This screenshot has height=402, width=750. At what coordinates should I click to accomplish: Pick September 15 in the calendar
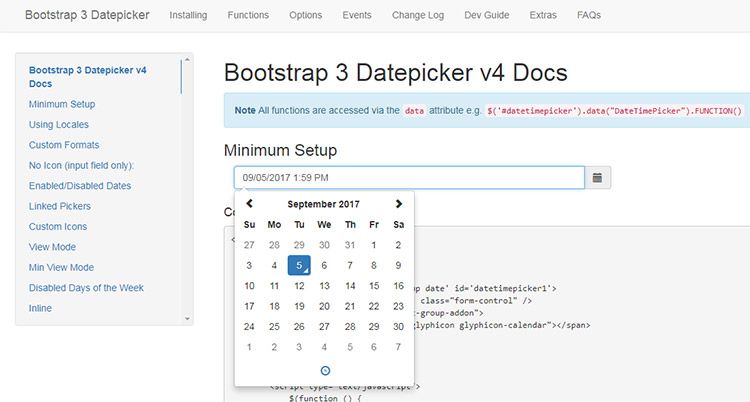click(374, 286)
